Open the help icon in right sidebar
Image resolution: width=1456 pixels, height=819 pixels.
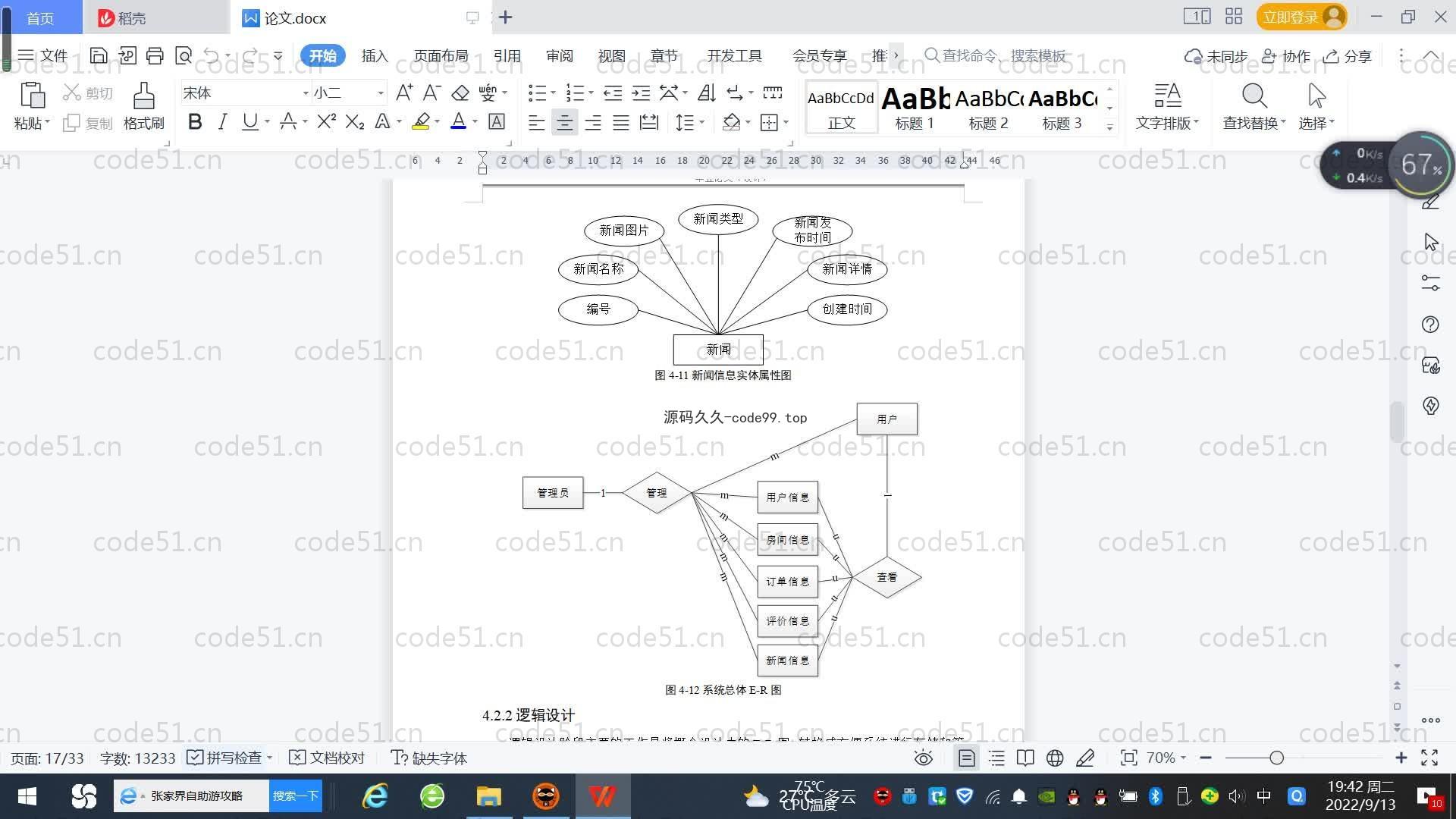pyautogui.click(x=1430, y=325)
